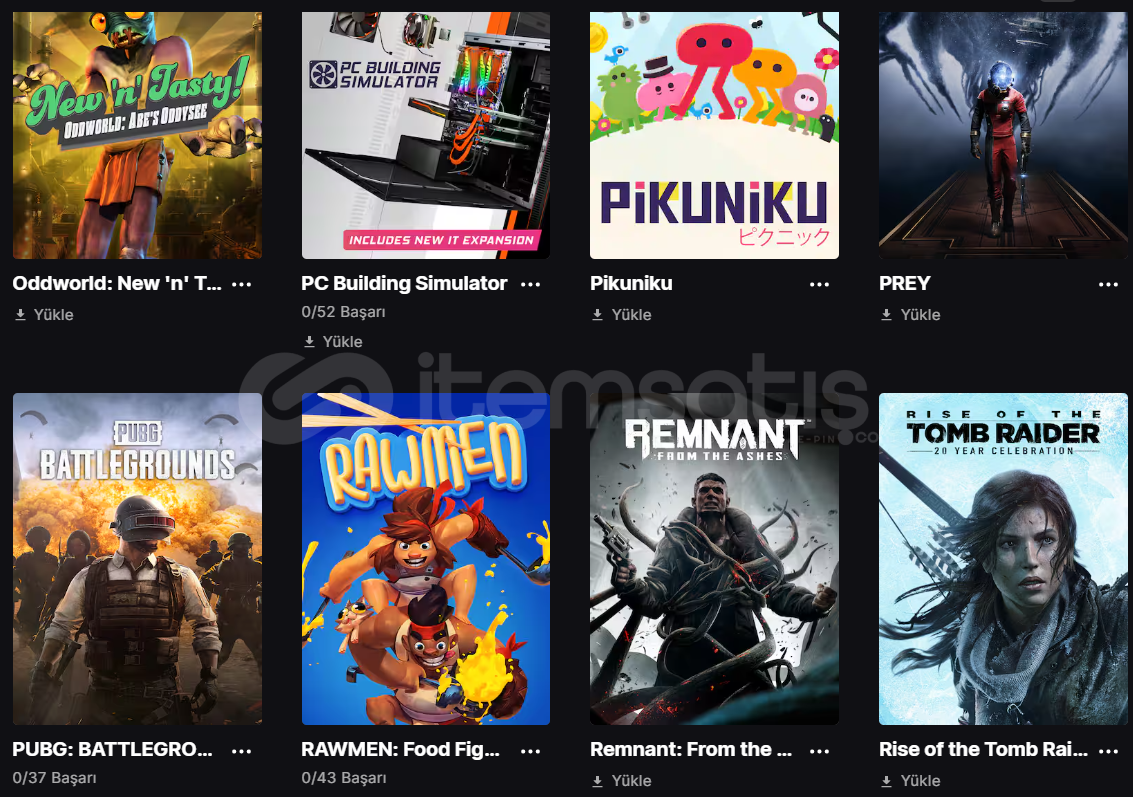
Task: Open three-dot menu for RAWMEN: Food Fighter
Action: (530, 751)
